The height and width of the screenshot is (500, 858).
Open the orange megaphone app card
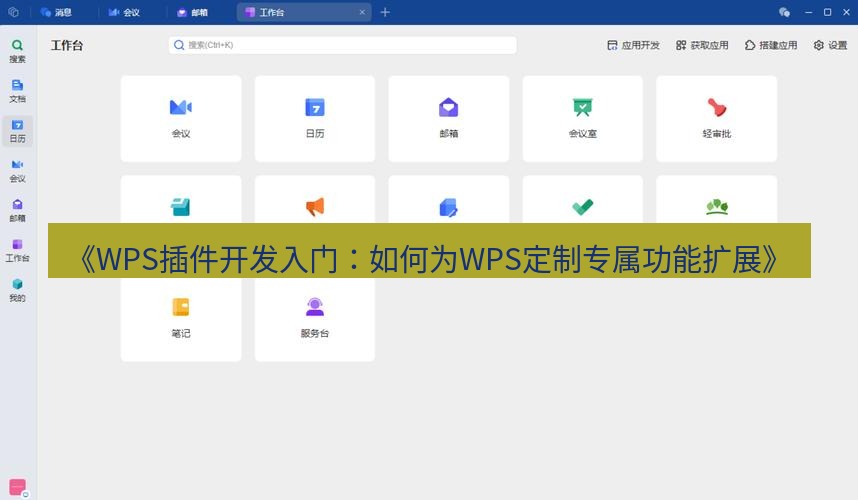pyautogui.click(x=315, y=200)
